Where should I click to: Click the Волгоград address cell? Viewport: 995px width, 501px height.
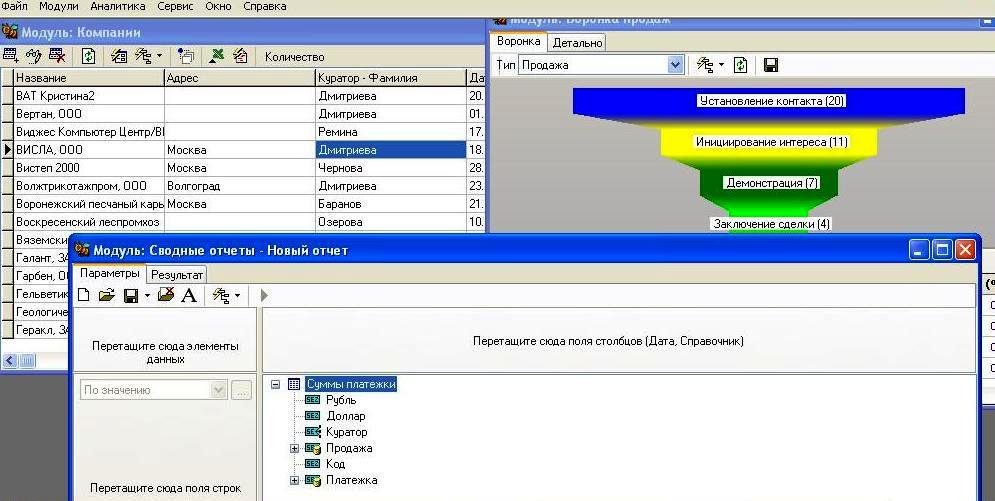239,186
